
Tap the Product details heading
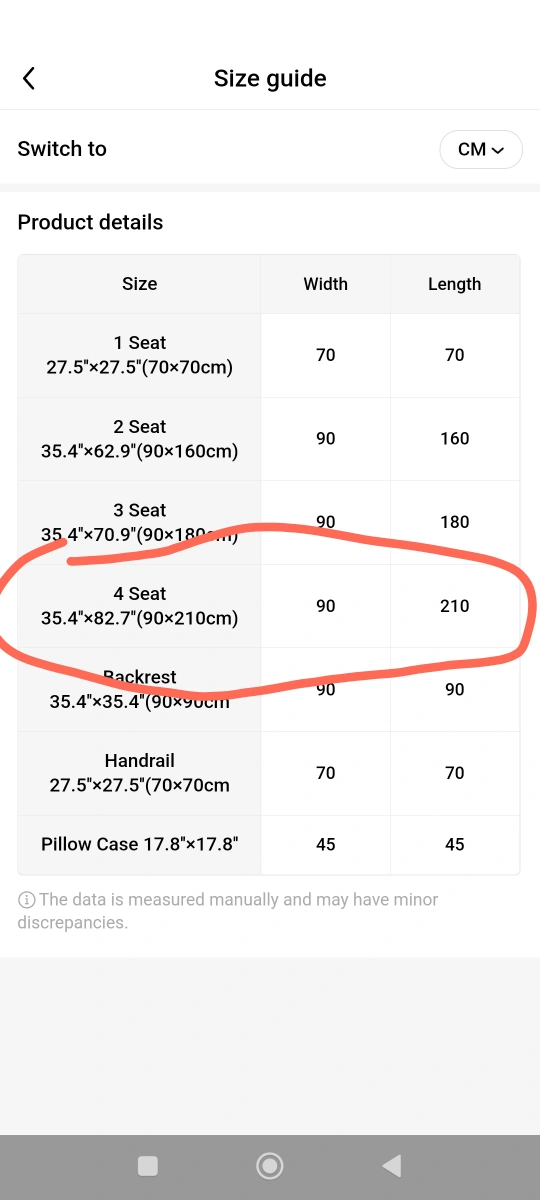tap(90, 222)
